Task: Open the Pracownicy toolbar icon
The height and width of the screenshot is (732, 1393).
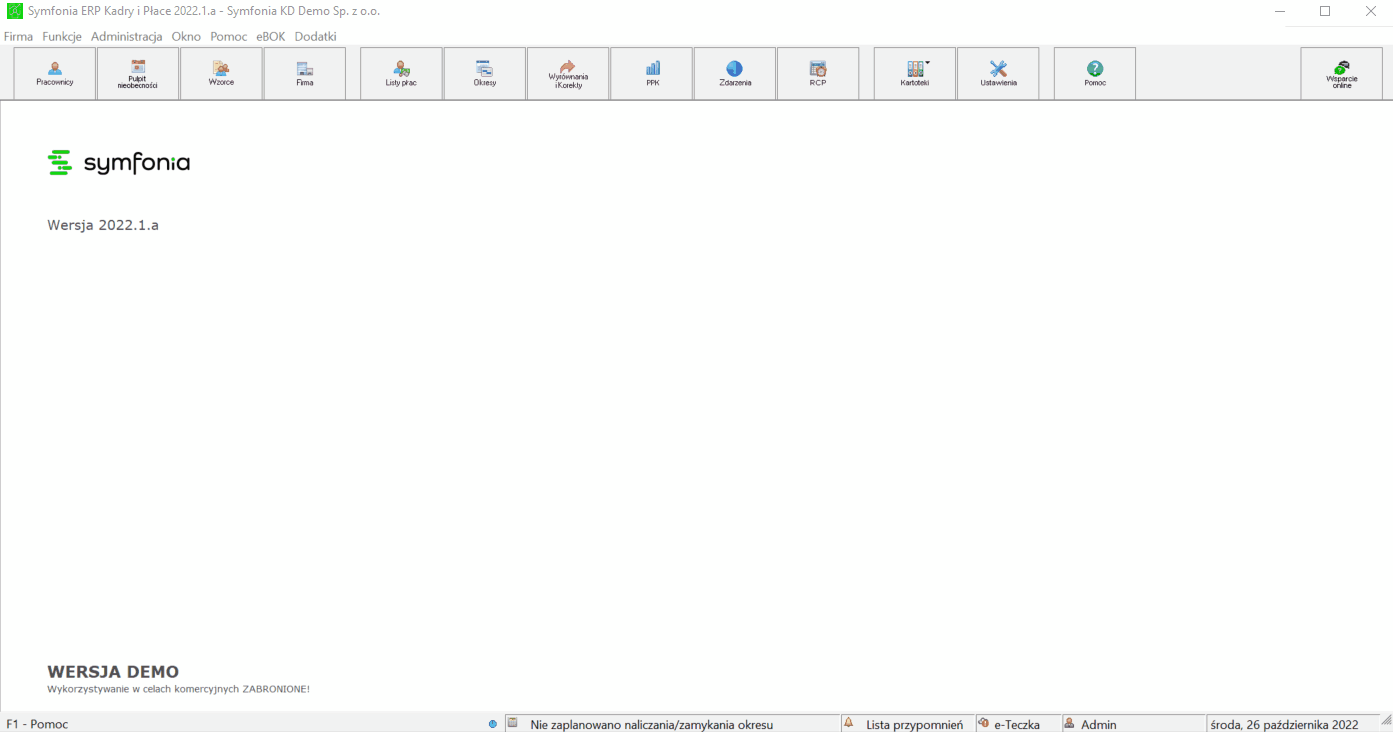Action: pos(55,73)
